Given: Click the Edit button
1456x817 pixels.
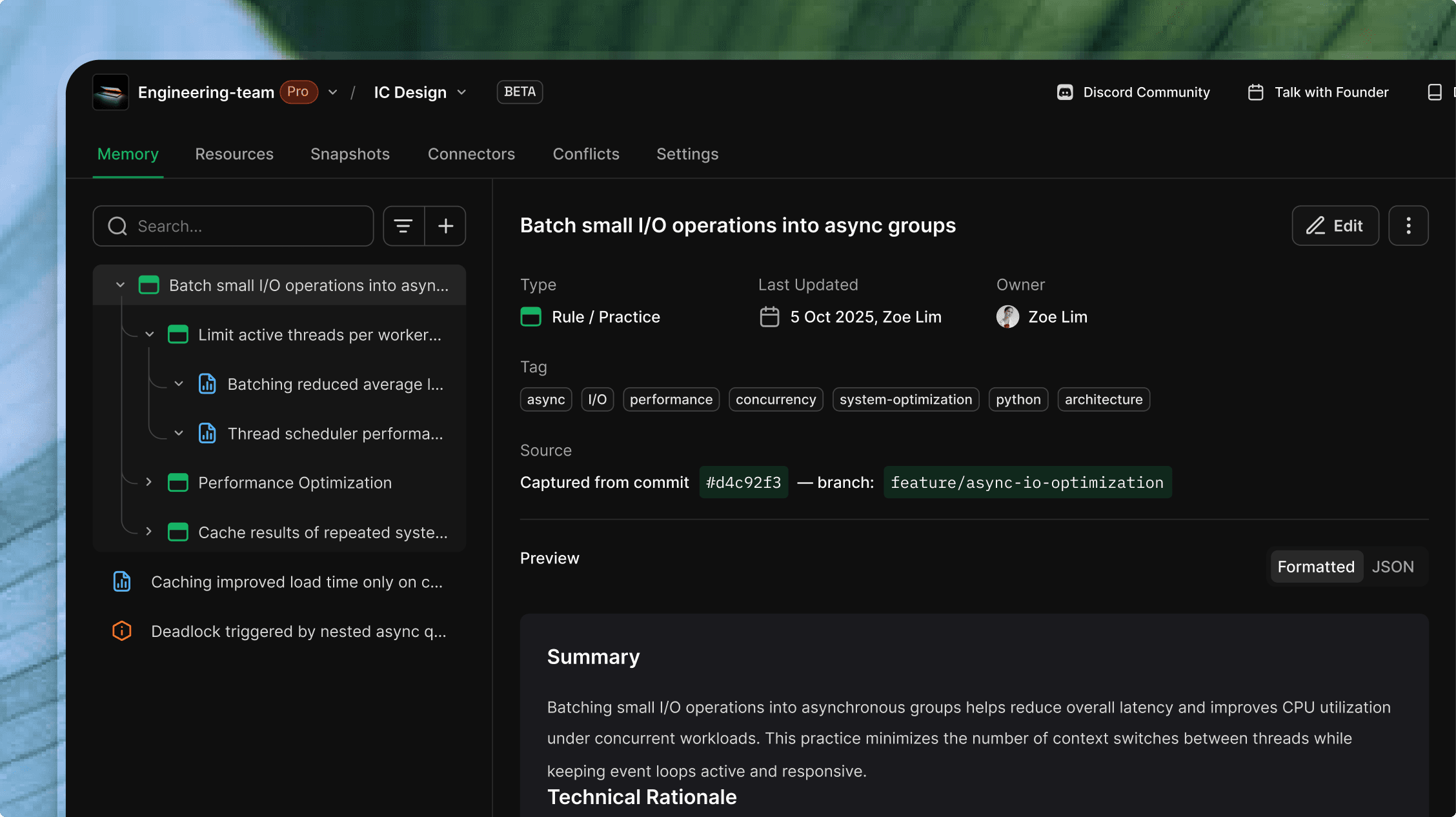Looking at the screenshot, I should click(x=1335, y=226).
